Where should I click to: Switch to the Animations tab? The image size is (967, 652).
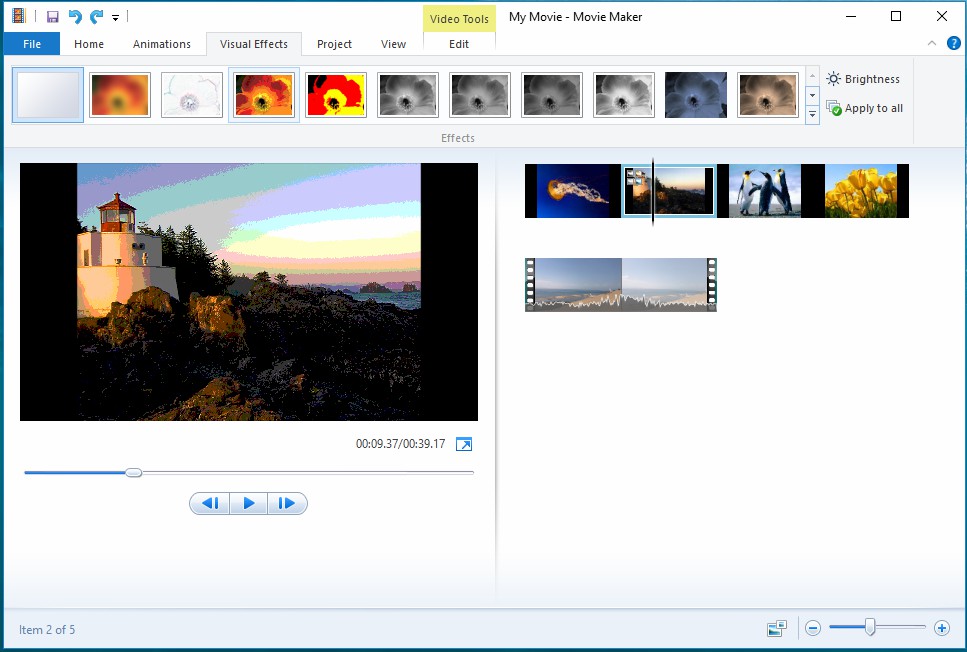pos(161,44)
